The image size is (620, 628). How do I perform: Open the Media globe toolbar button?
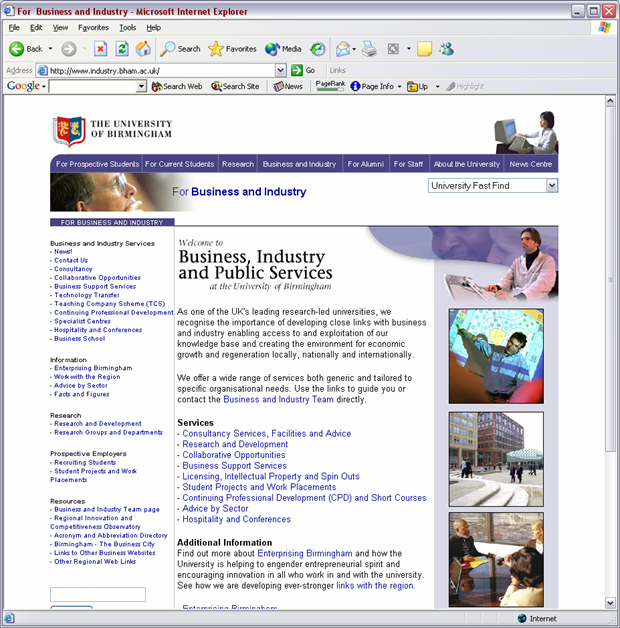tap(283, 49)
